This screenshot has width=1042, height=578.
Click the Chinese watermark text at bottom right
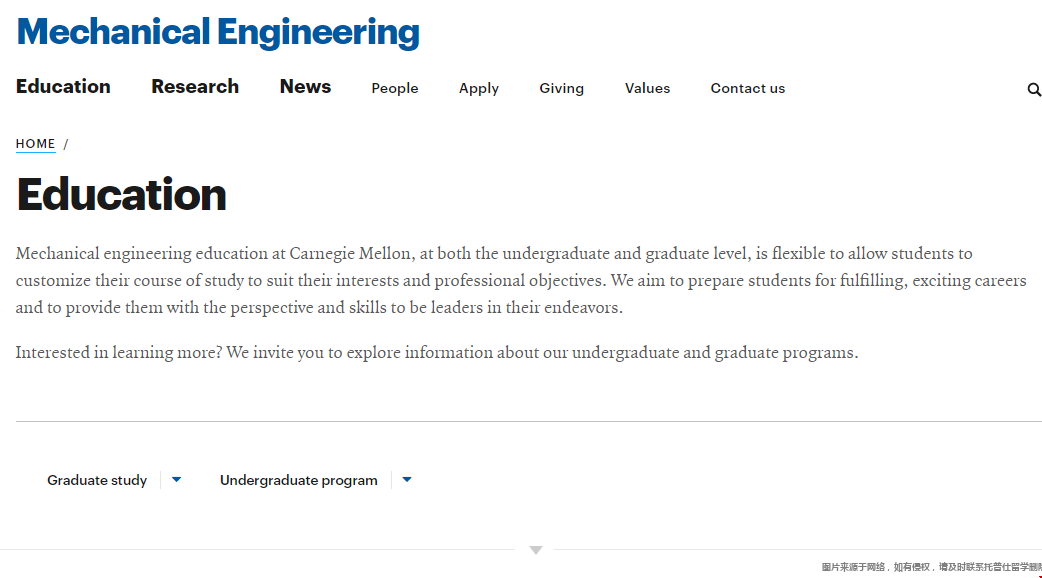click(x=931, y=567)
